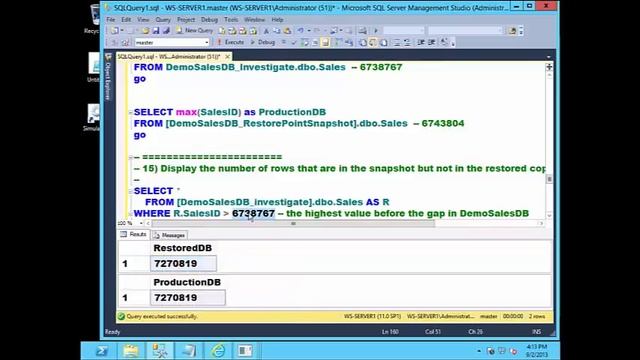
Task: Open the New Project dropdown arrow
Action: coord(122,31)
